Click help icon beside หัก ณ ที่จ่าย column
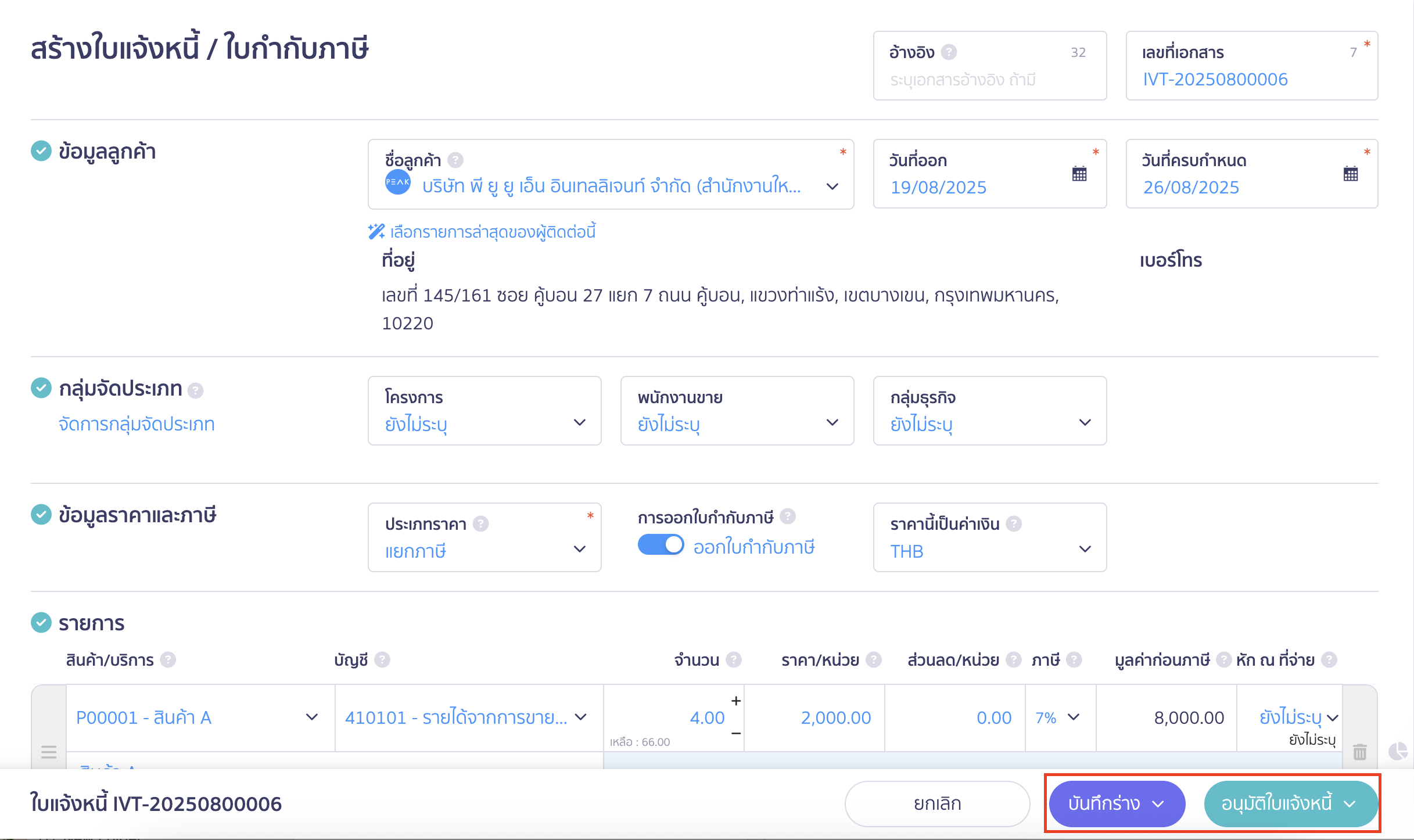This screenshot has width=1414, height=840. (x=1329, y=660)
